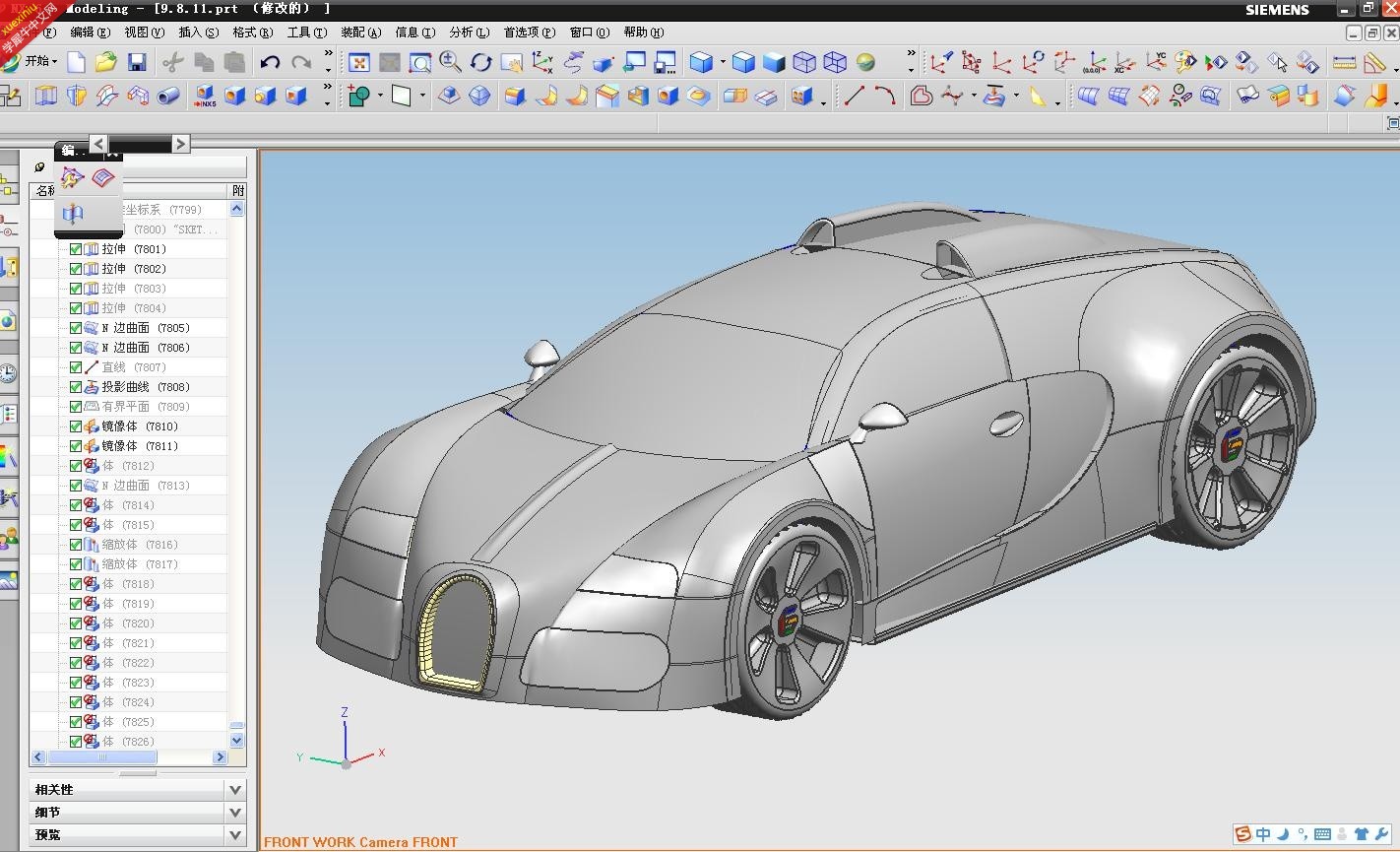Select the Extrude feature tool
1400x852 pixels.
click(x=46, y=96)
